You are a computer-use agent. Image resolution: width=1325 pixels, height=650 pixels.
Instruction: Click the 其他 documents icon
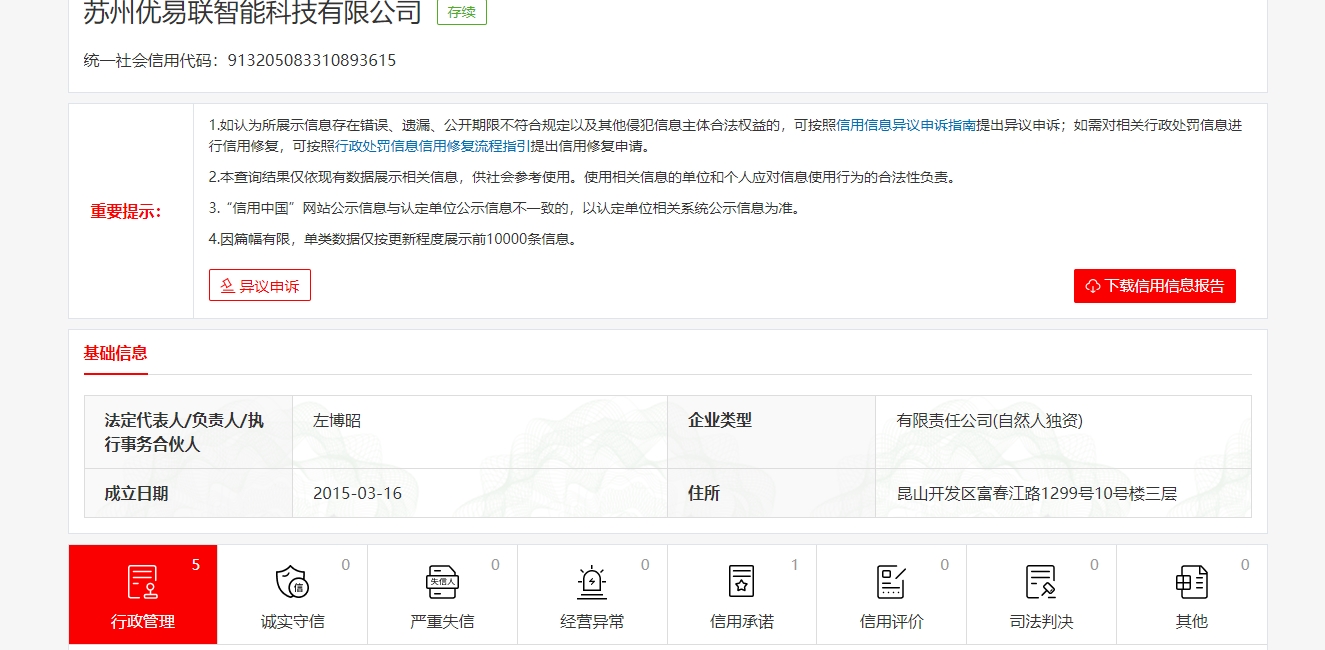[1191, 581]
